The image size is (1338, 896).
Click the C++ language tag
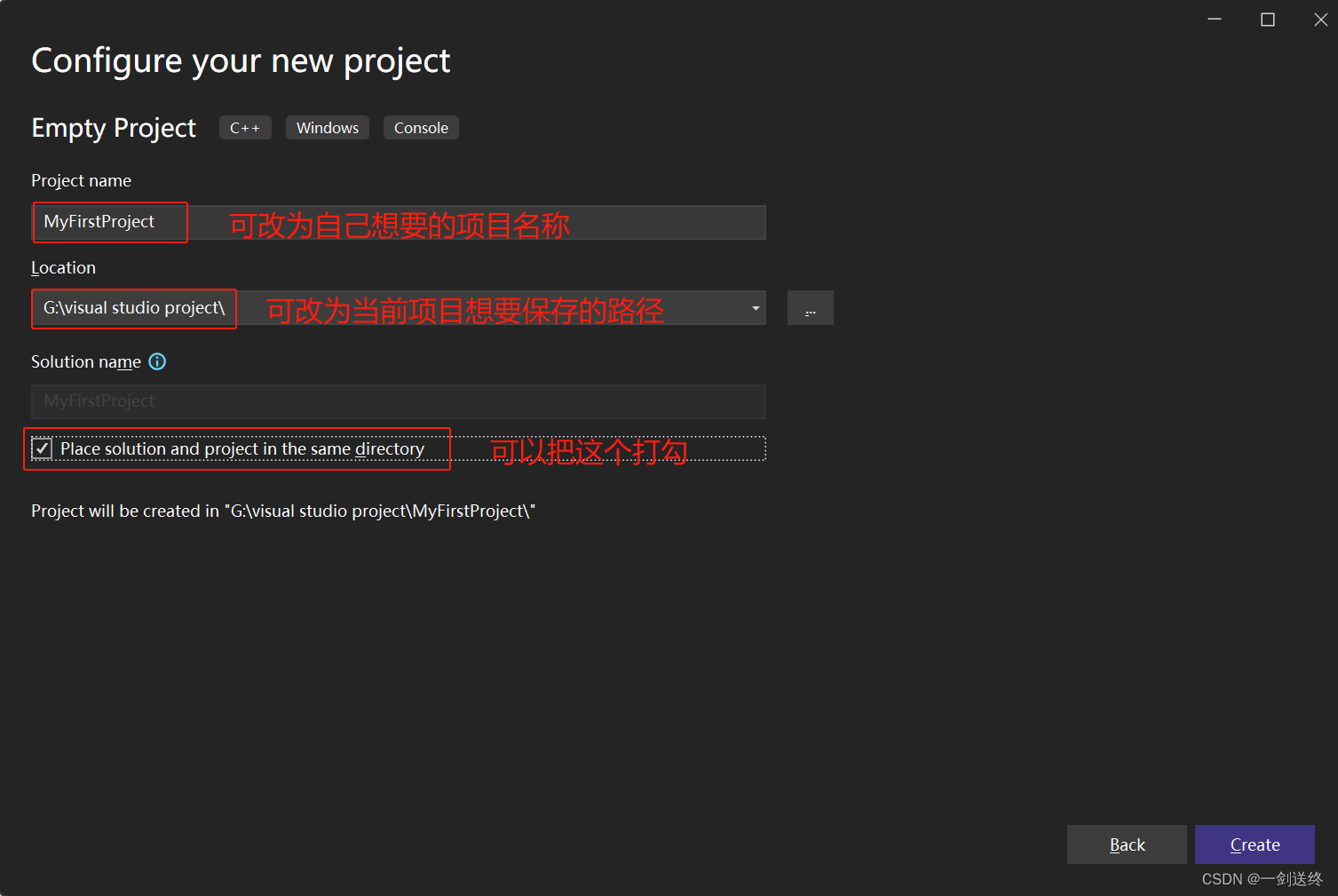(x=245, y=127)
